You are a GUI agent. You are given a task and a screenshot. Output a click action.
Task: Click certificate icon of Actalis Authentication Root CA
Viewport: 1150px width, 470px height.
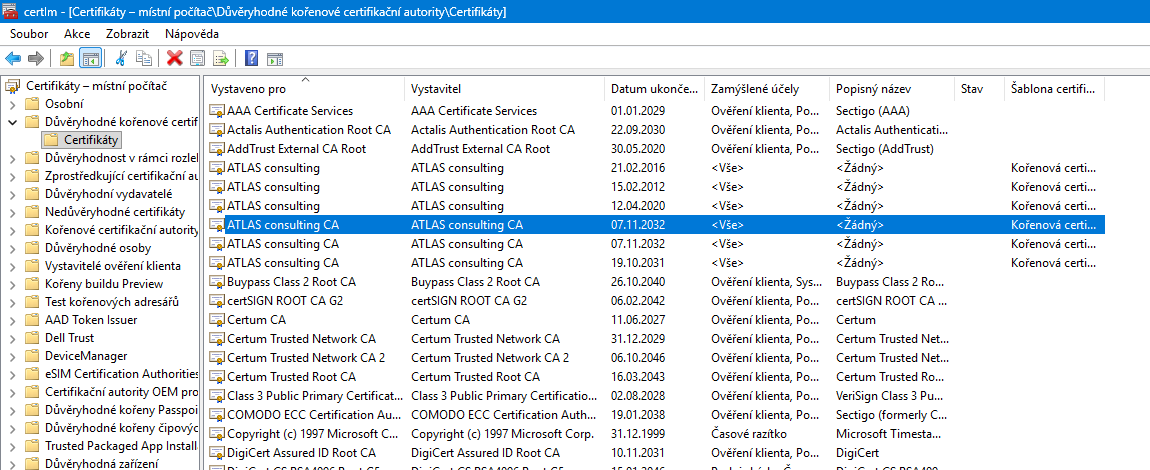click(x=216, y=130)
